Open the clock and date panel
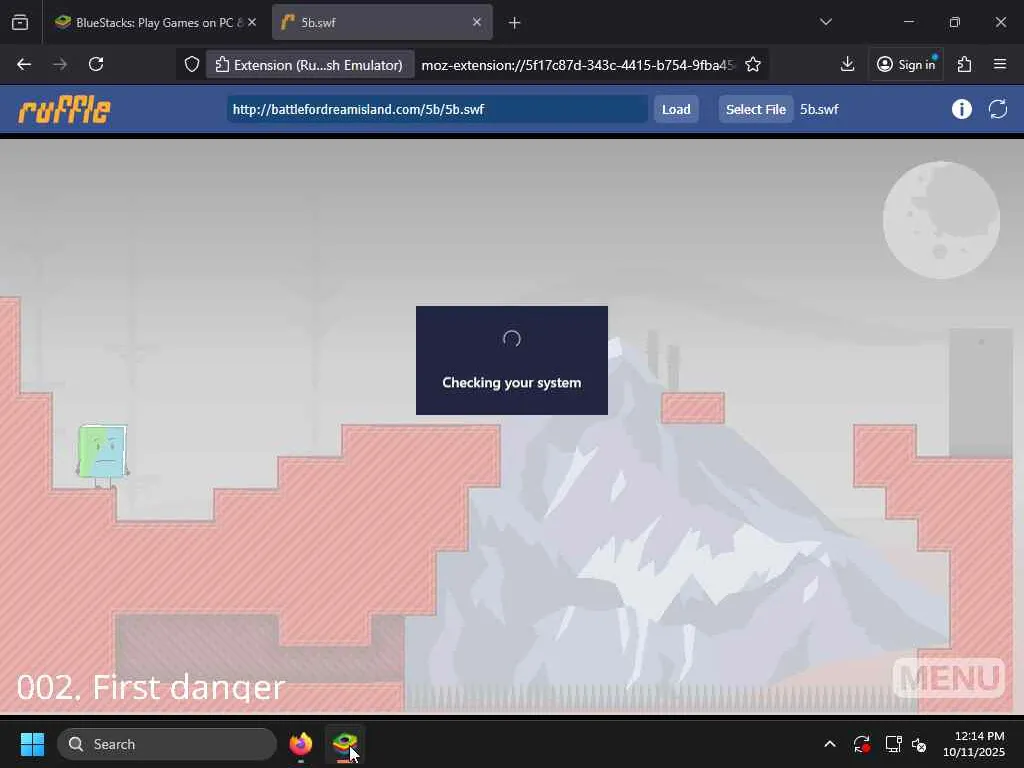The height and width of the screenshot is (768, 1024). pos(974,744)
